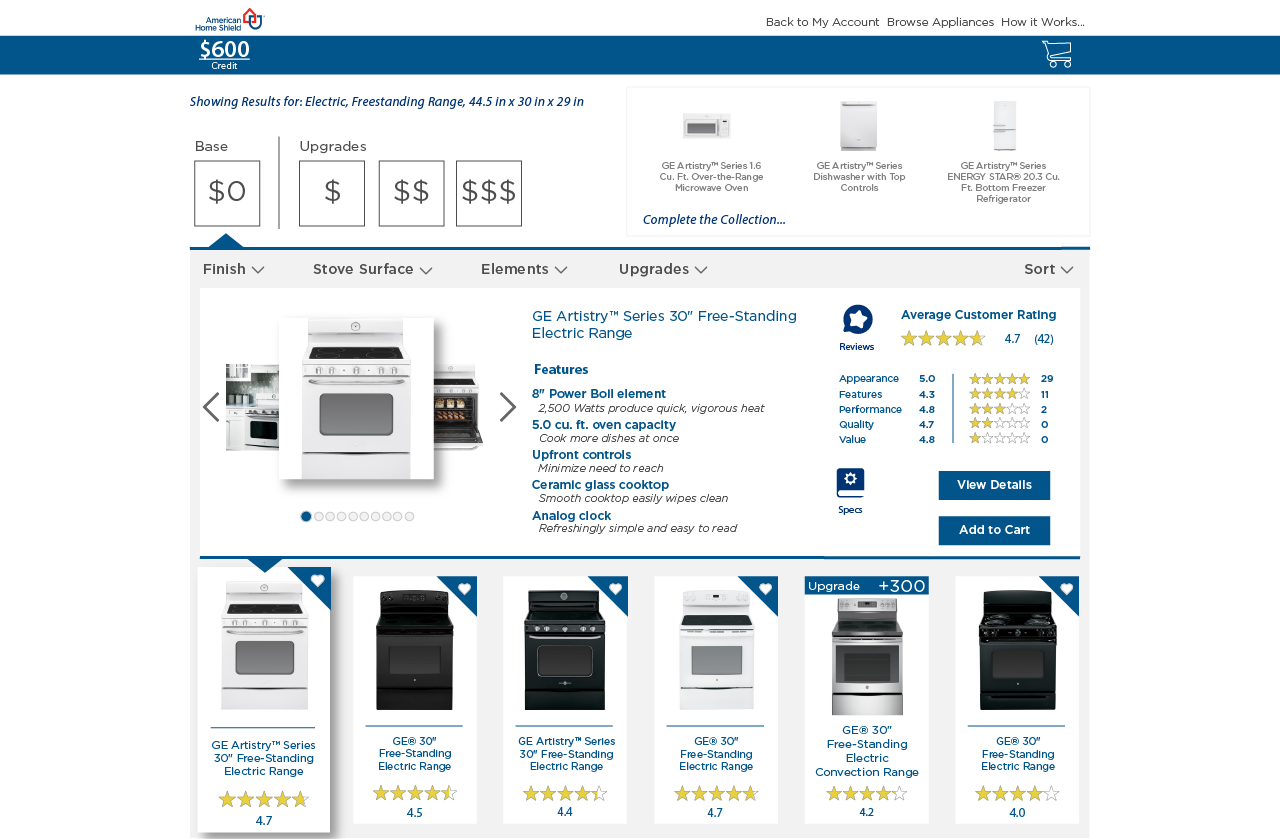Open Browse Appliances link
Screen dimensions: 1280x839
(x=940, y=22)
